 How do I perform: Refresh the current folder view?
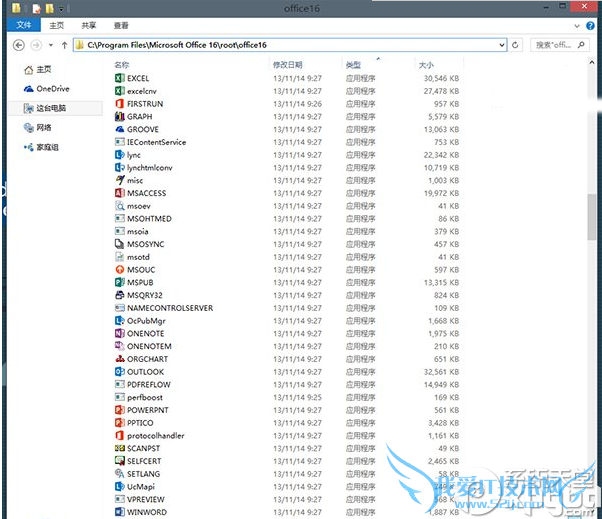click(515, 45)
